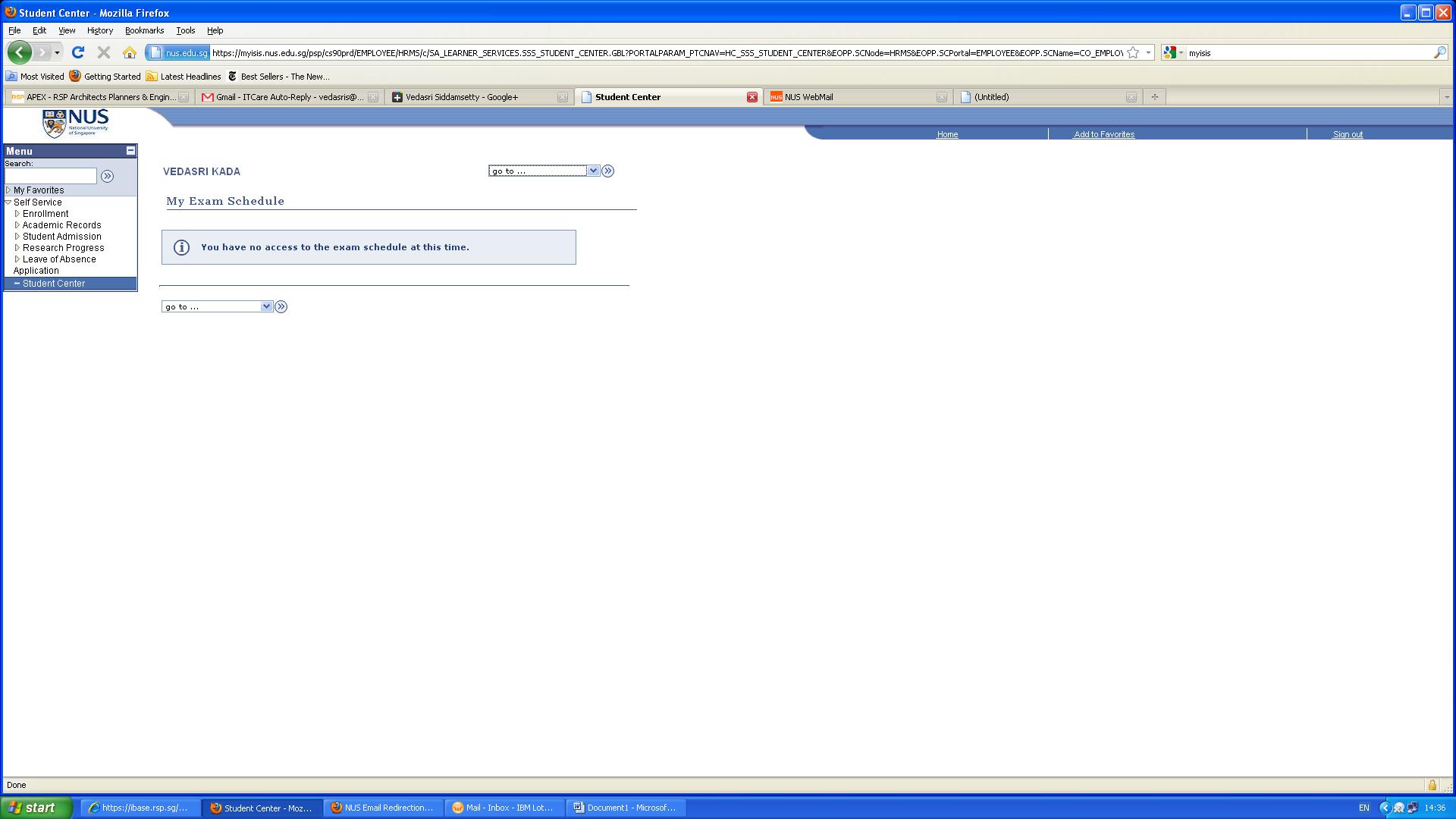Open the Bookmarks menu
This screenshot has width=1456, height=819.
coord(144,30)
